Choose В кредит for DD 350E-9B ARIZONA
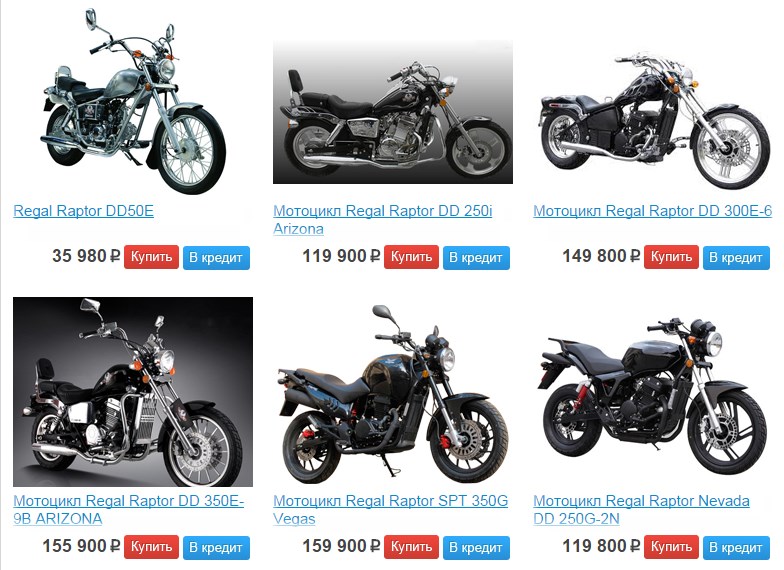784x570 pixels. (216, 548)
